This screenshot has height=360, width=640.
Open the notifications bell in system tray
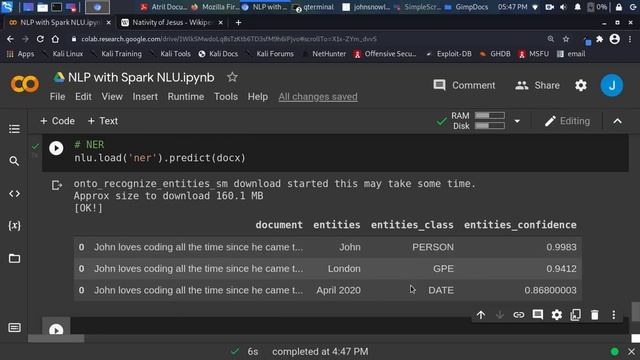577,7
